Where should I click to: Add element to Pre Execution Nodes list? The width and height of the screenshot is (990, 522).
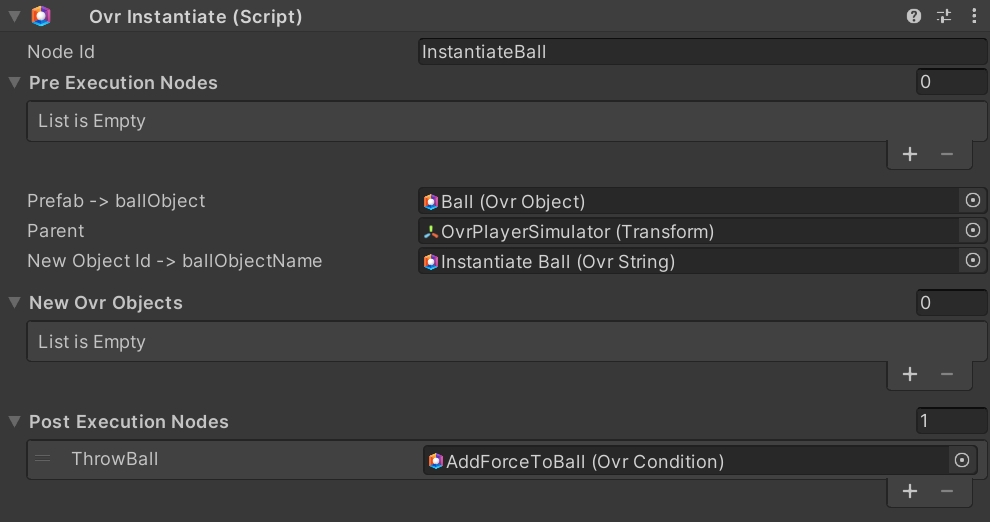tap(910, 154)
